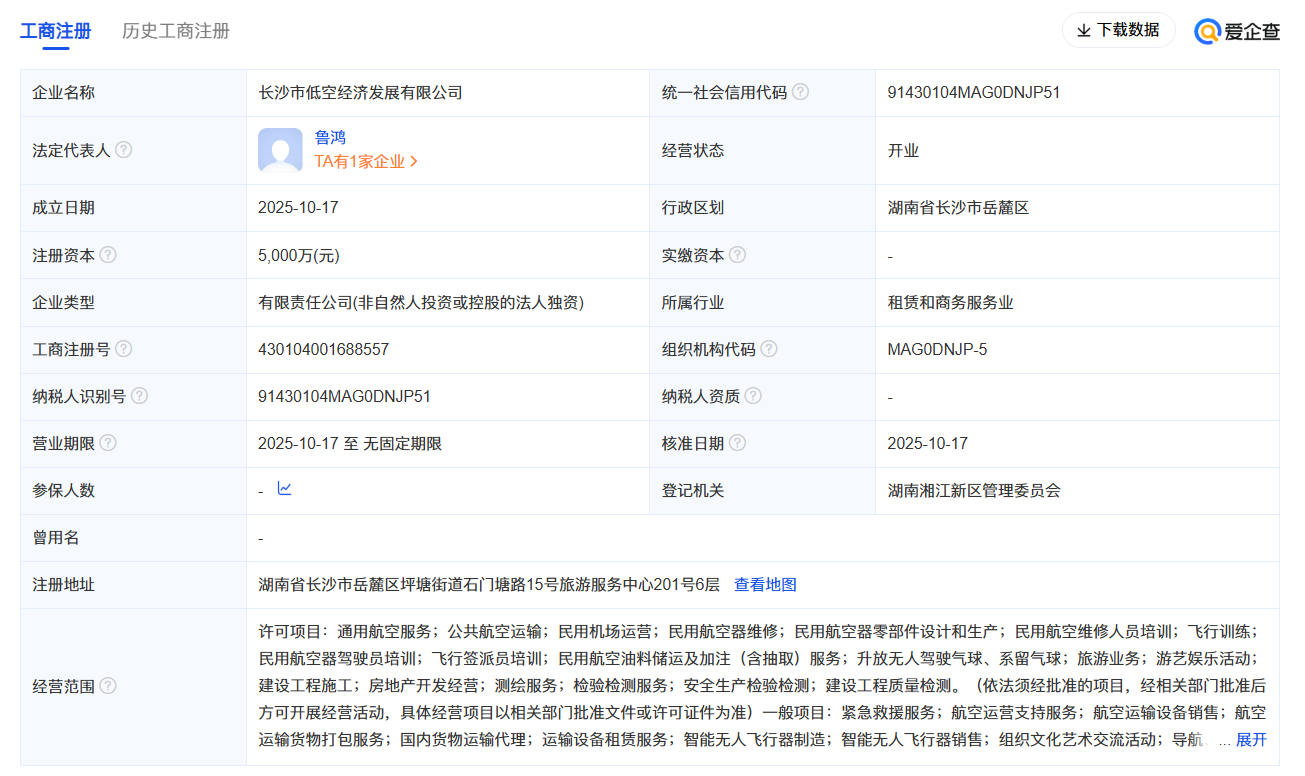This screenshot has height=776, width=1305.
Task: Click the download arrow icon in 下载数据
Action: [x=1082, y=31]
